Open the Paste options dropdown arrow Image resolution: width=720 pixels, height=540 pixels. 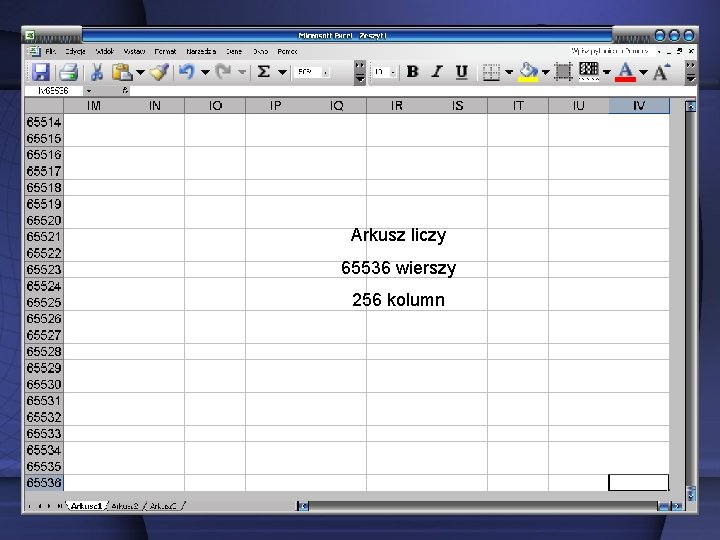pos(140,73)
